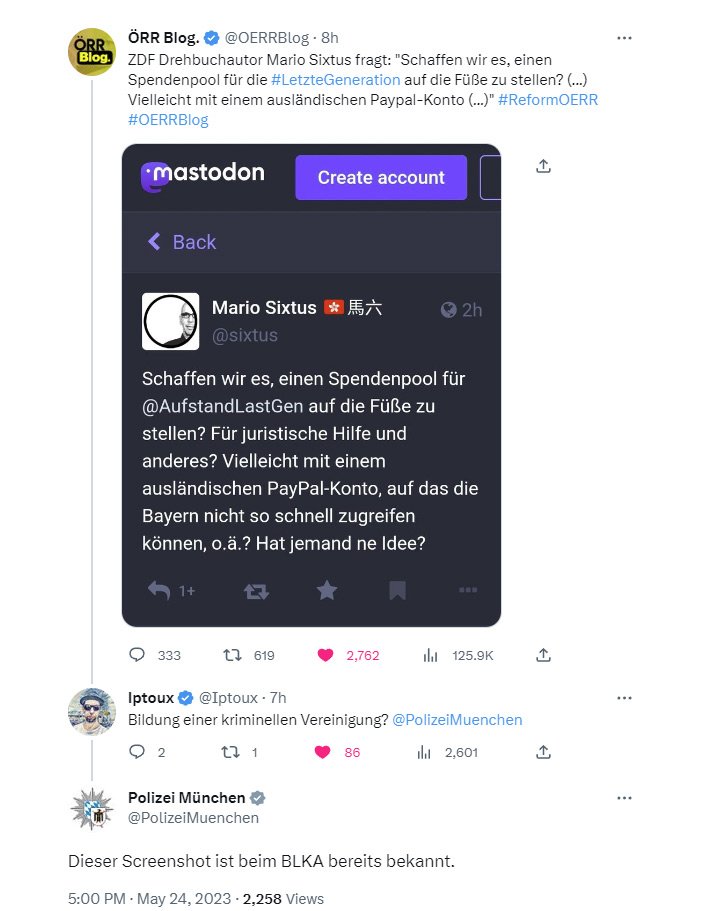Share the Iptoux reply

[543, 751]
